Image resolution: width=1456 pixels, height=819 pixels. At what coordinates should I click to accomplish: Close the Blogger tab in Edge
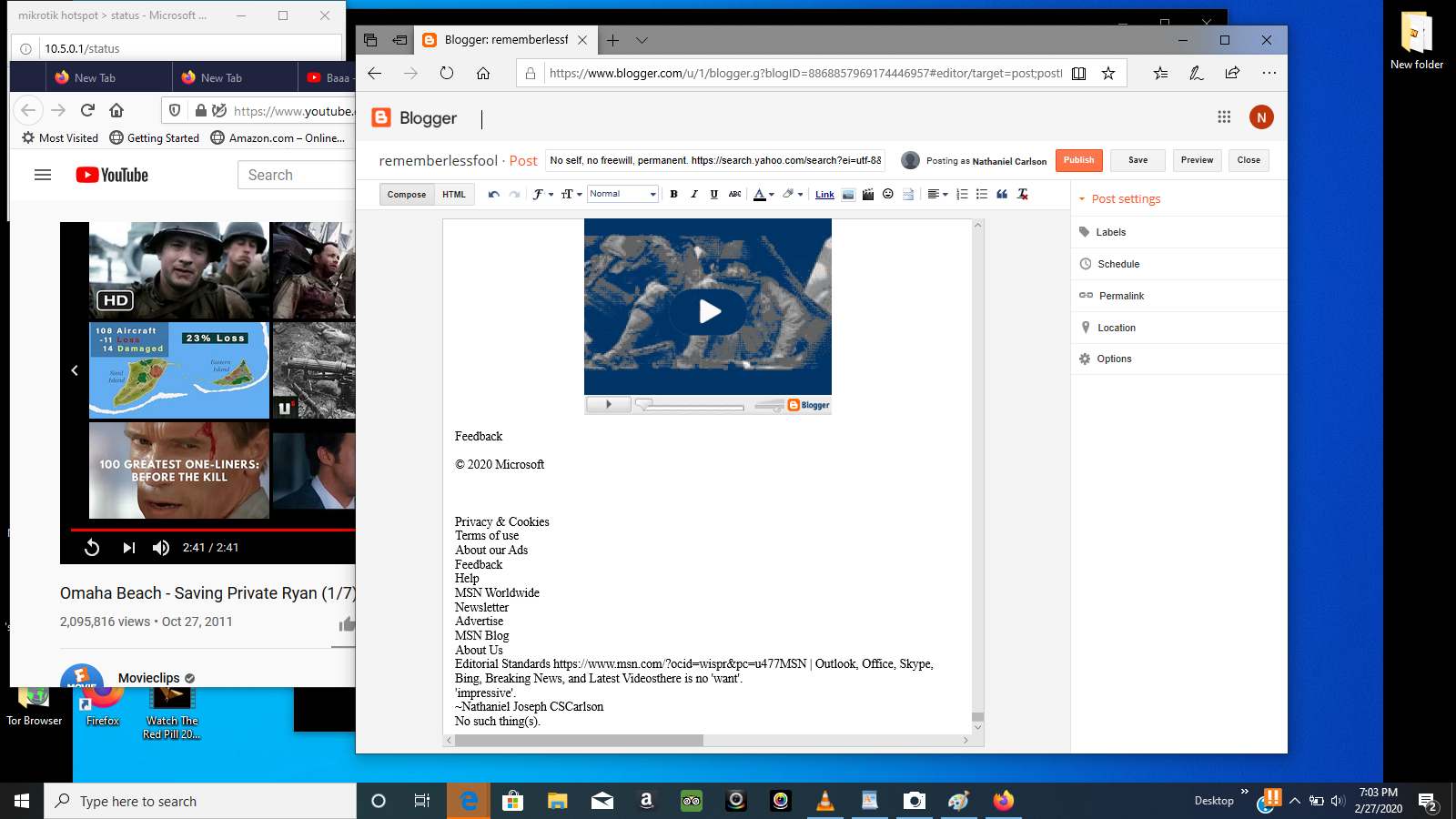click(x=582, y=40)
